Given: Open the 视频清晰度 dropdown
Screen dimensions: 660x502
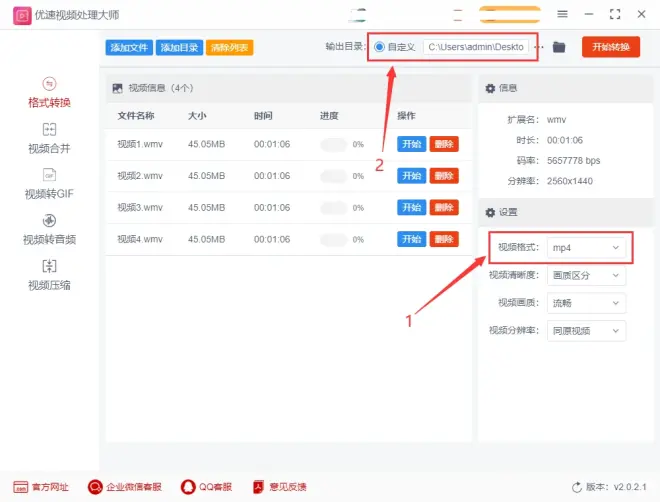Looking at the screenshot, I should pos(587,275).
